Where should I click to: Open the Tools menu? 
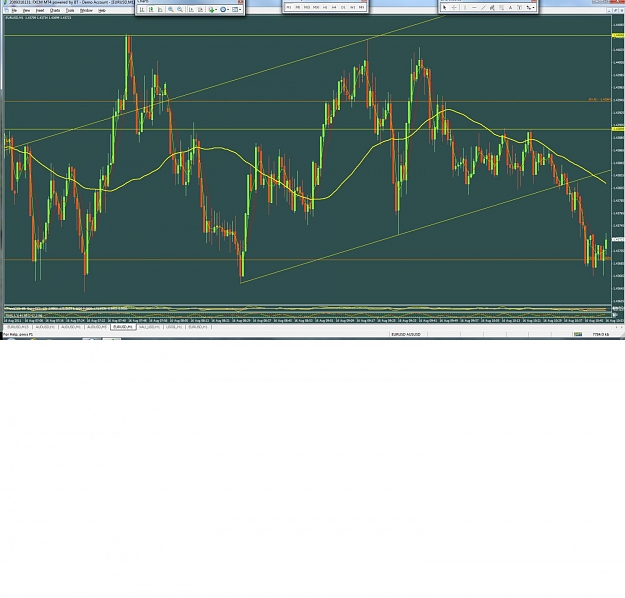70,10
